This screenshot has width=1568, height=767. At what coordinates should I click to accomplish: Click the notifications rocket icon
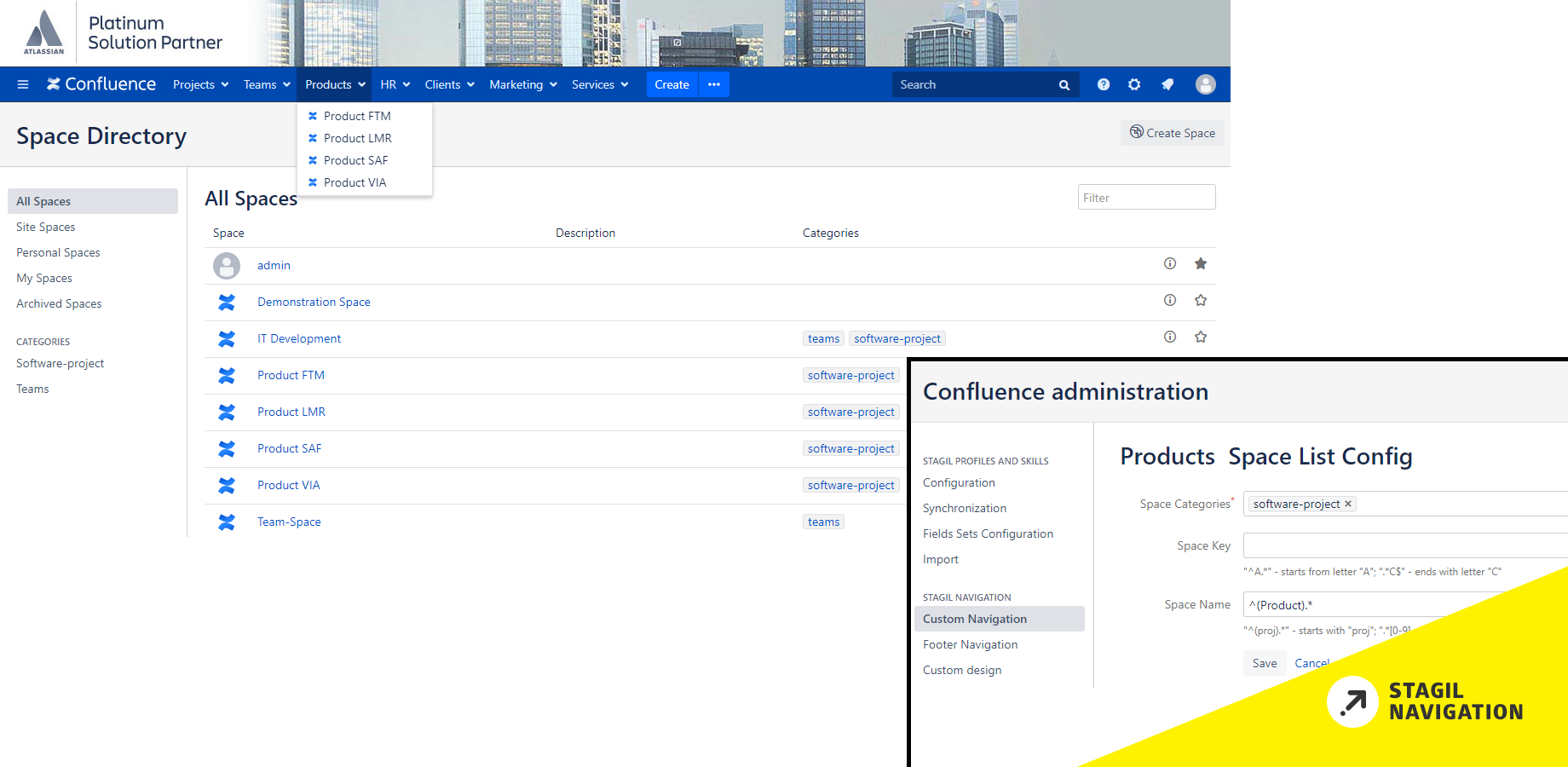[1167, 84]
